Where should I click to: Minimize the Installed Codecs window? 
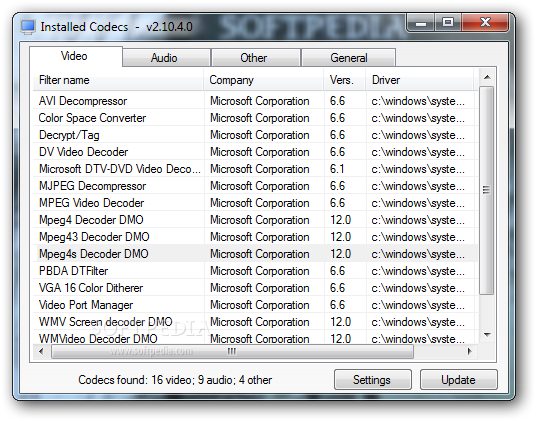click(421, 23)
